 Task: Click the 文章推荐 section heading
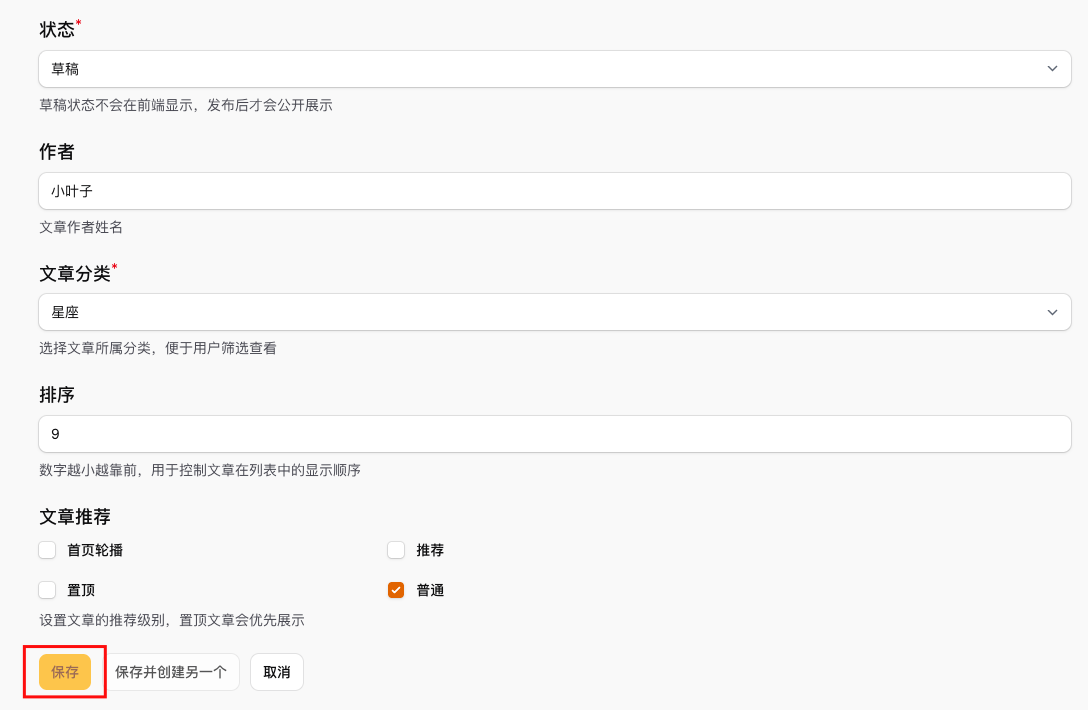(x=74, y=517)
